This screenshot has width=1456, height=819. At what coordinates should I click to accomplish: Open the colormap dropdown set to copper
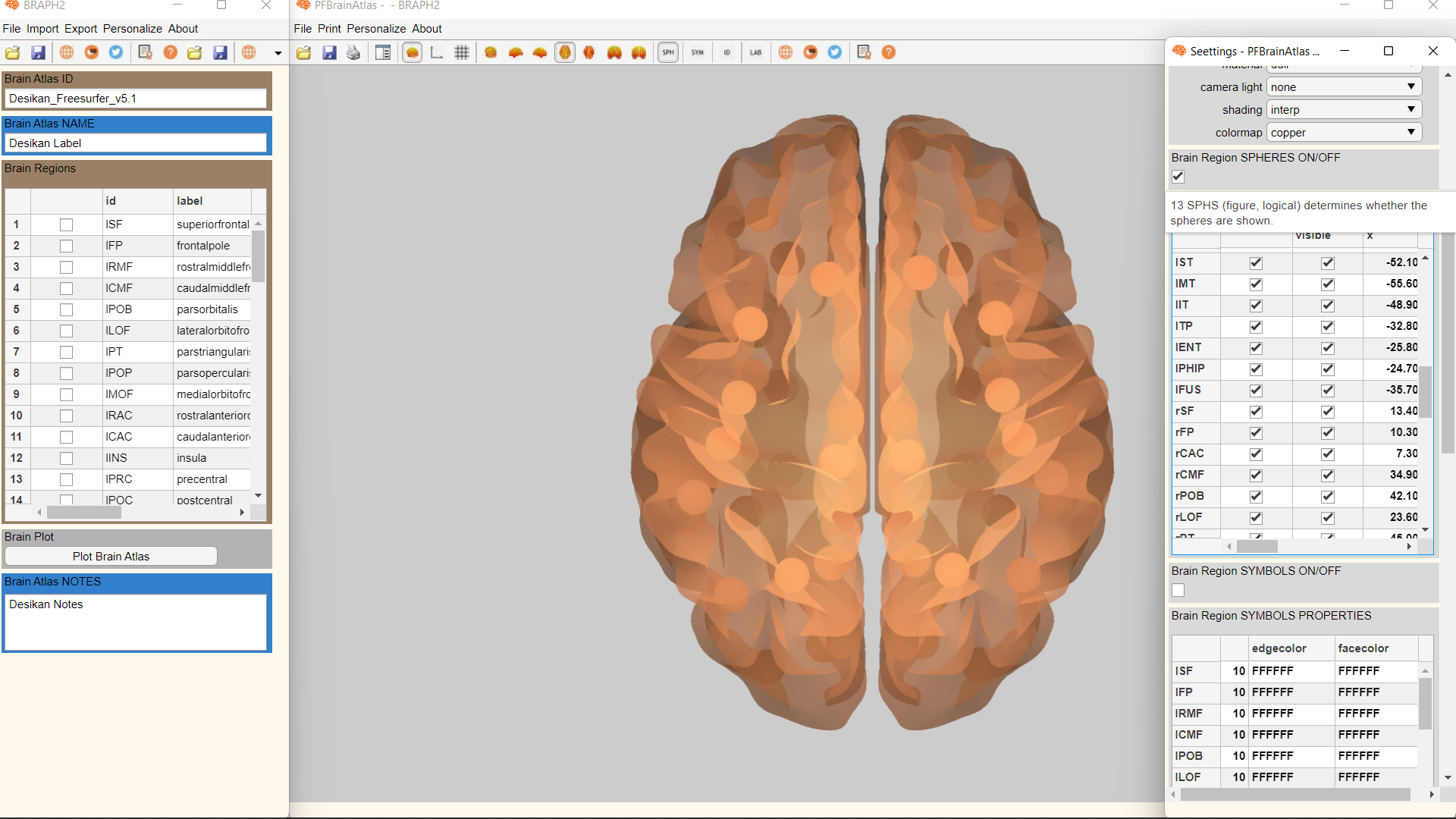(1343, 133)
